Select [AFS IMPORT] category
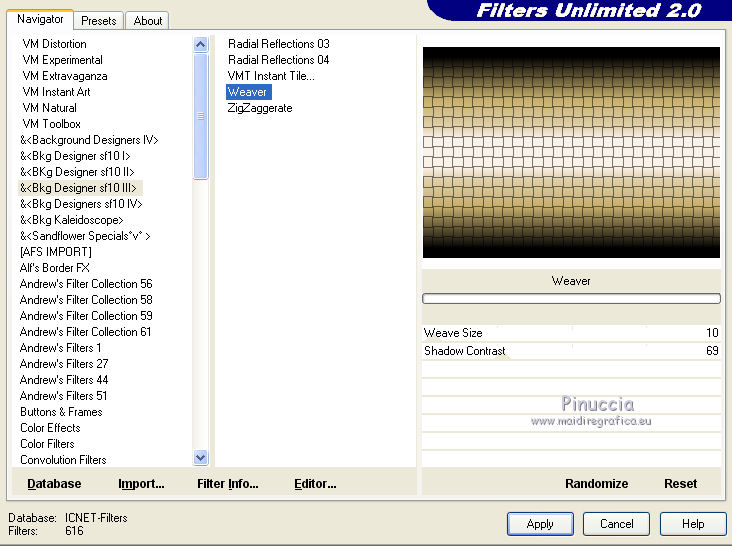Screen dimensions: 732x546 pos(56,252)
